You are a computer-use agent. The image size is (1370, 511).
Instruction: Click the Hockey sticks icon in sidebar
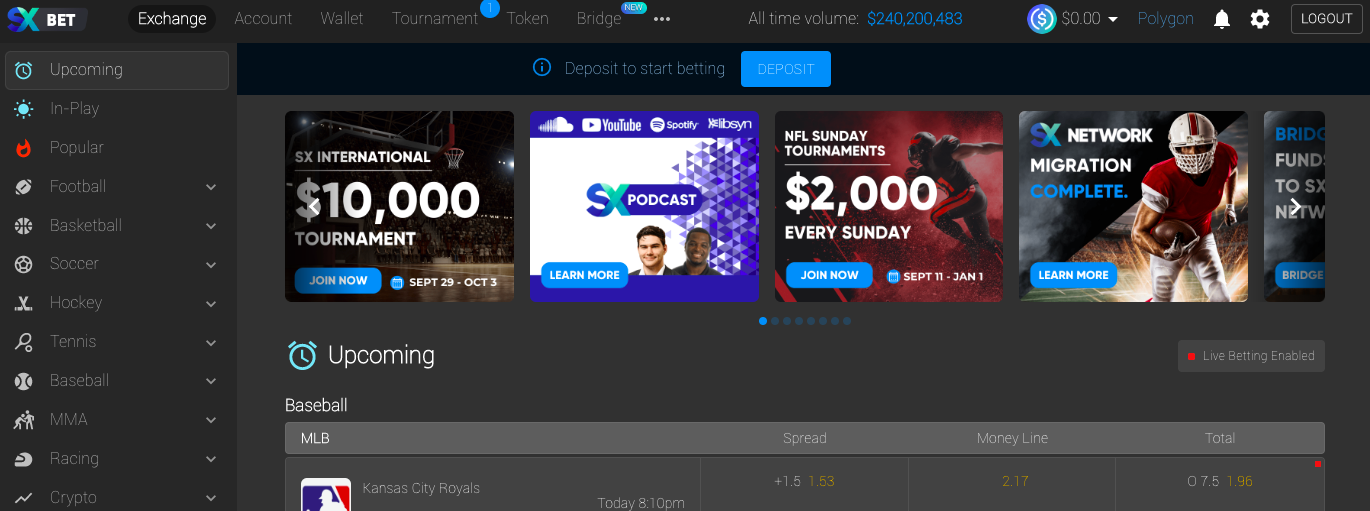tap(24, 304)
